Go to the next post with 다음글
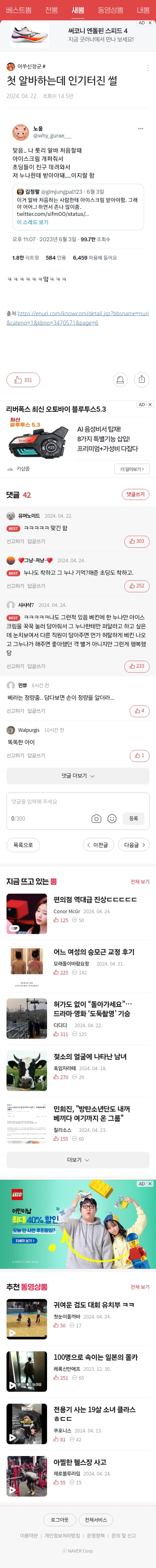 [x=134, y=845]
